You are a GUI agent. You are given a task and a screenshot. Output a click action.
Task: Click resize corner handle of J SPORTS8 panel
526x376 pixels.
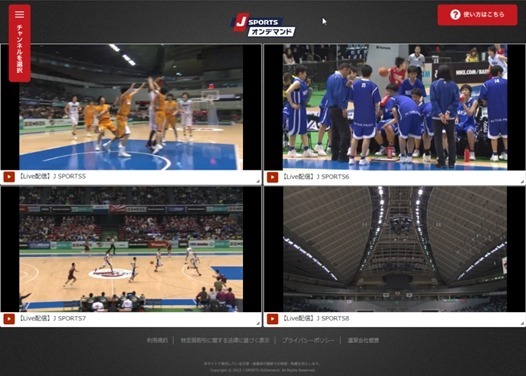[522, 323]
